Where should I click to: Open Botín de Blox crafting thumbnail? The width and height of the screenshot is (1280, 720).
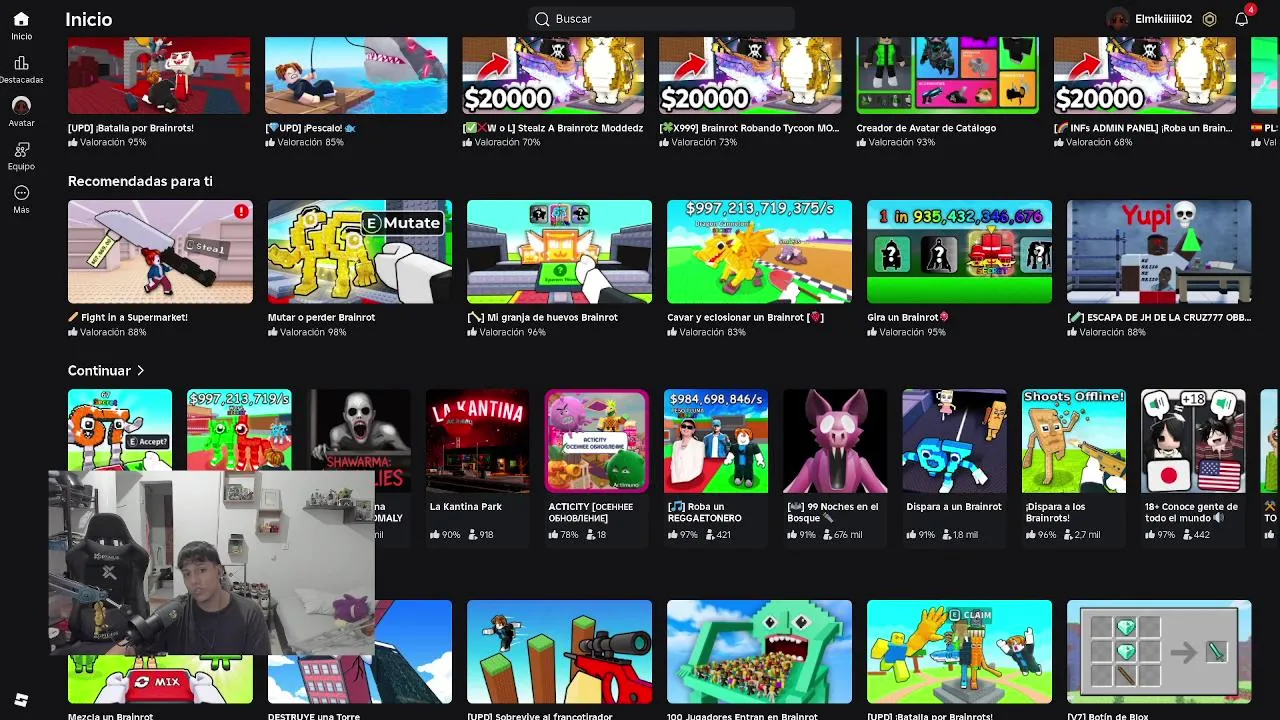click(1159, 652)
